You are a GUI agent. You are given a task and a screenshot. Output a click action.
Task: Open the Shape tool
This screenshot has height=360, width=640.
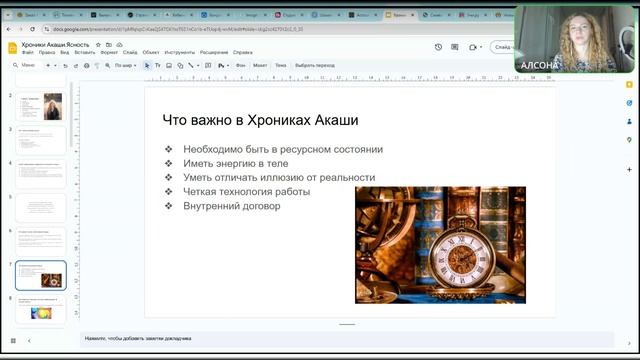[x=180, y=65]
